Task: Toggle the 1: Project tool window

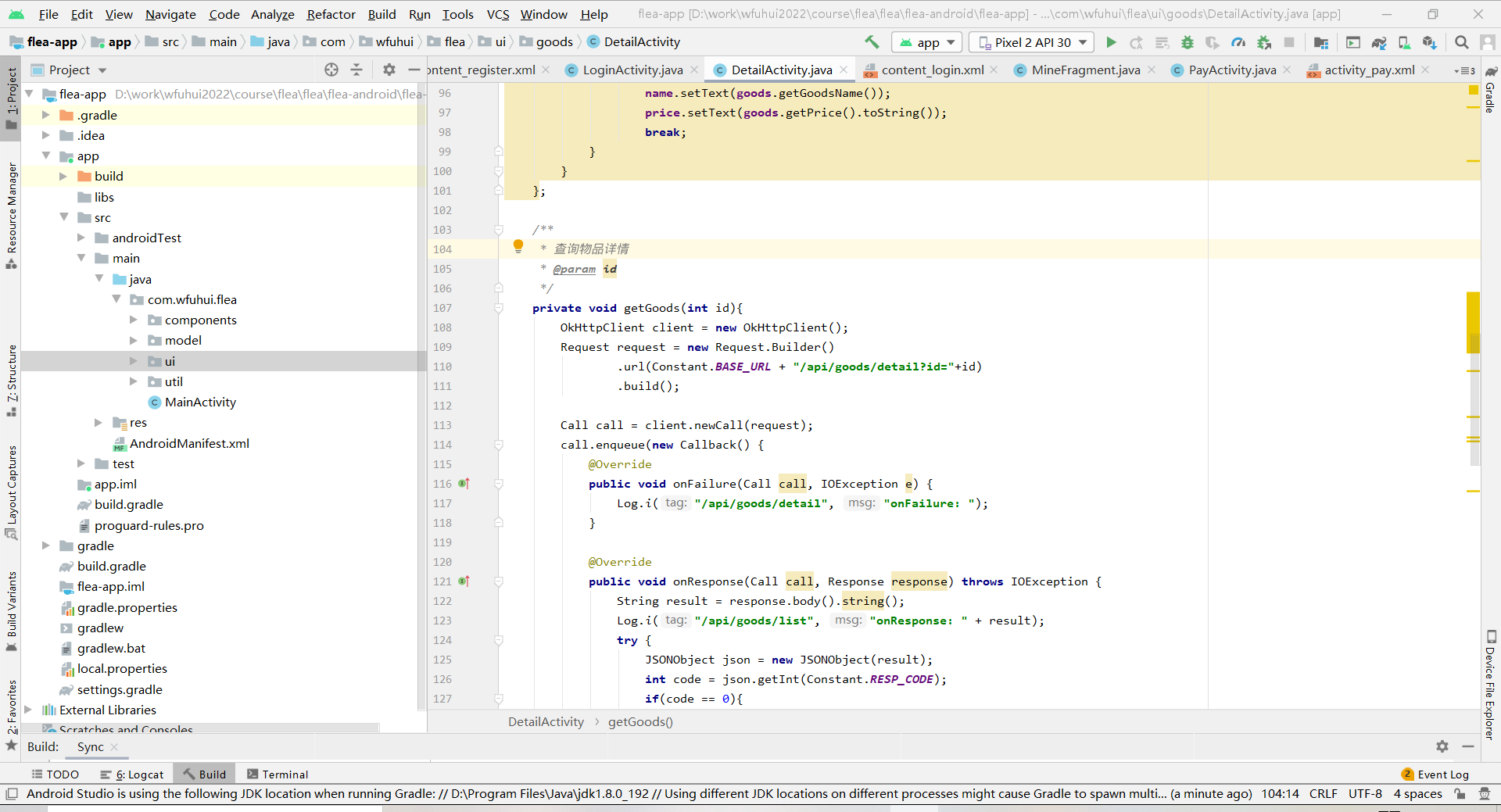Action: pyautogui.click(x=11, y=98)
